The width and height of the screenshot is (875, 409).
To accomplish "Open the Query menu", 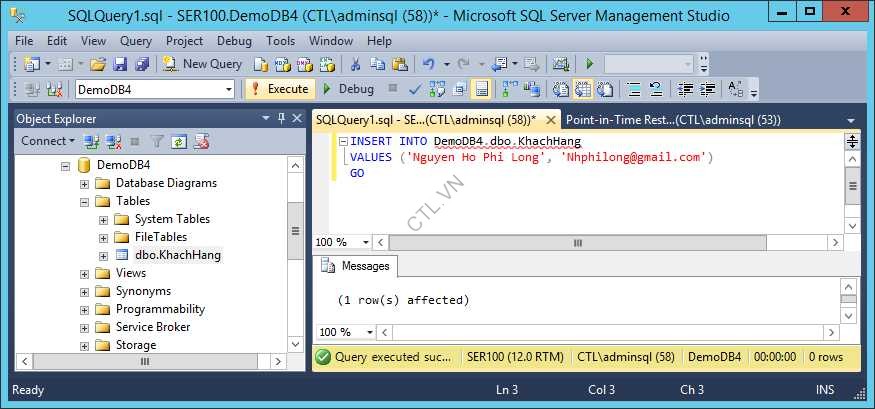I will (x=135, y=41).
